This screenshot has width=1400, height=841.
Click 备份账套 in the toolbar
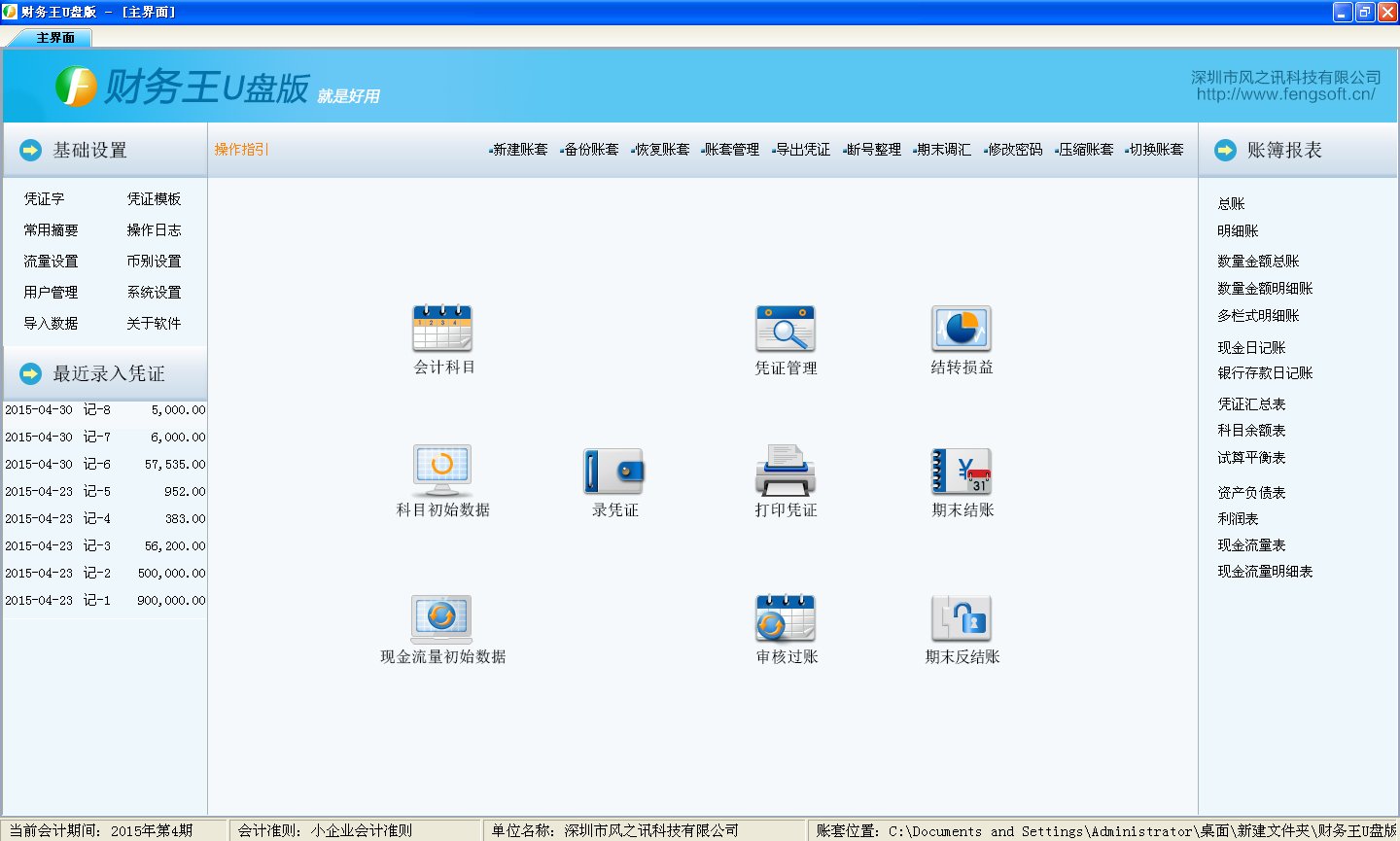tap(591, 150)
